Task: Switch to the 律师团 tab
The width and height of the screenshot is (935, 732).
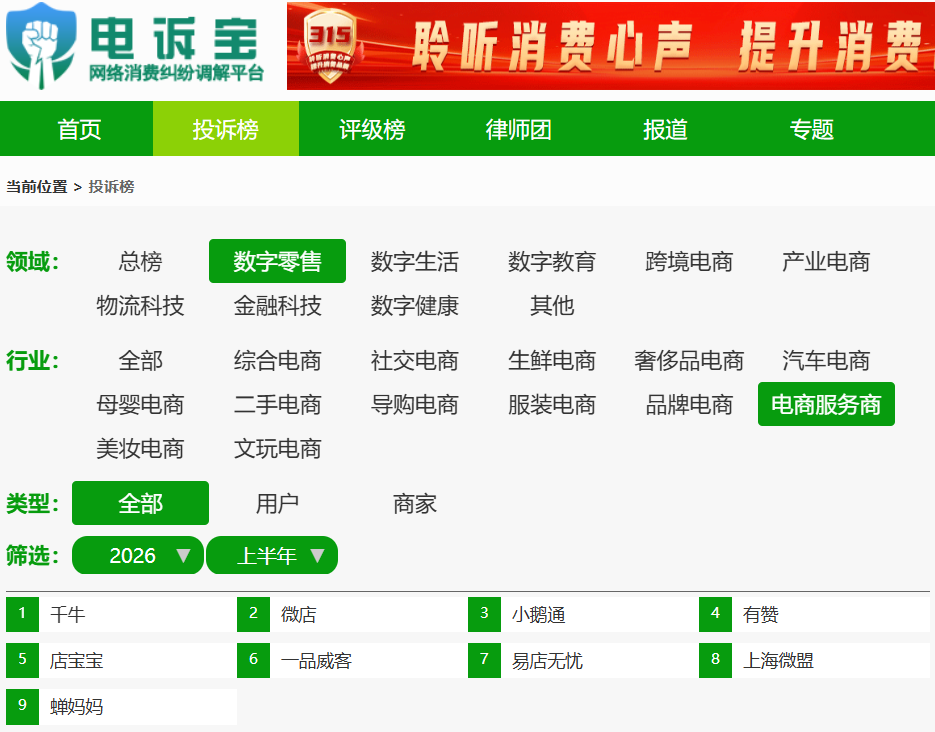Action: (x=518, y=129)
